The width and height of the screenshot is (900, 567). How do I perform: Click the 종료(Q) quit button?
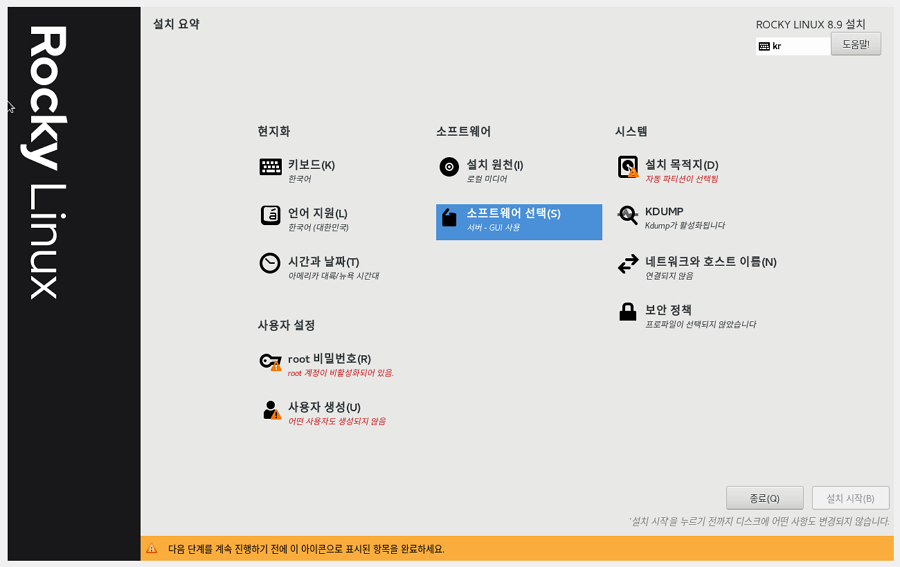coord(765,498)
